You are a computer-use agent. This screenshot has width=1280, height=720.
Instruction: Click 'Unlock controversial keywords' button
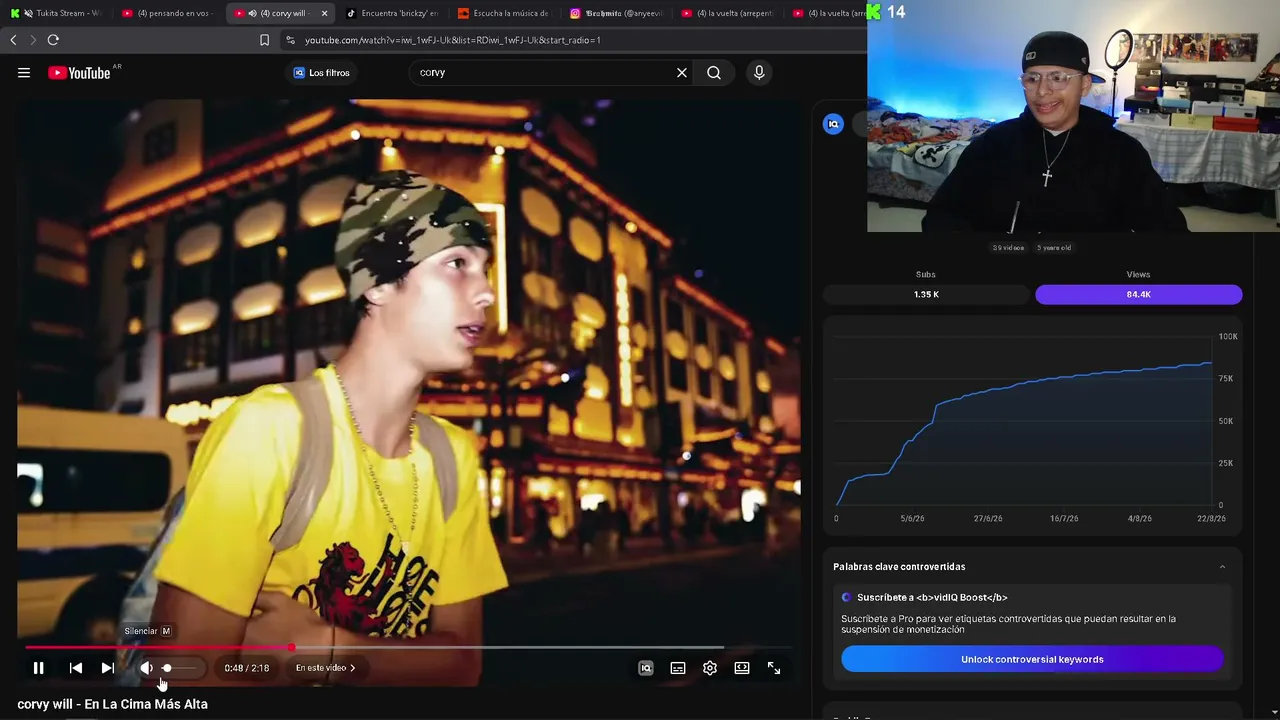1032,659
